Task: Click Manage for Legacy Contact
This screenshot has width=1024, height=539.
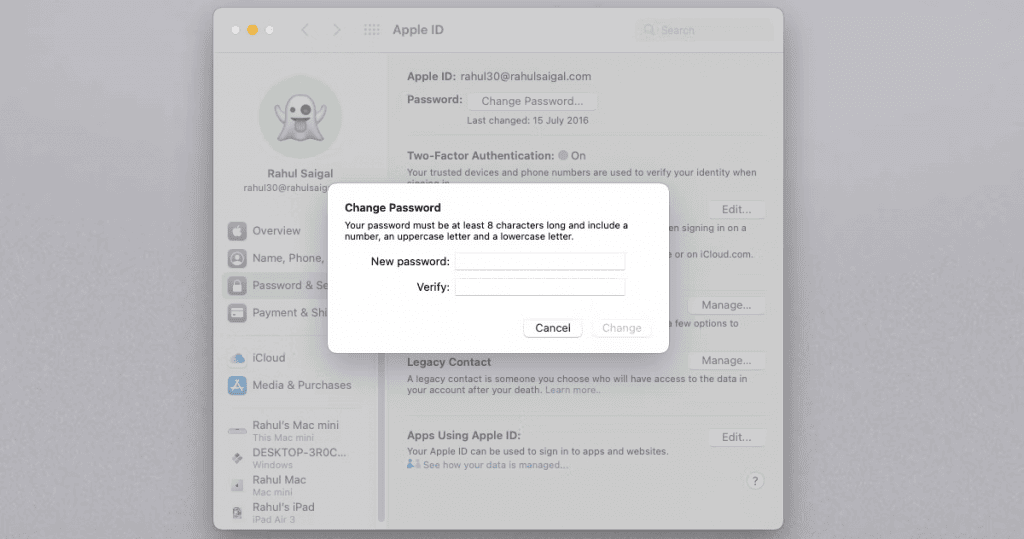Action: 726,360
